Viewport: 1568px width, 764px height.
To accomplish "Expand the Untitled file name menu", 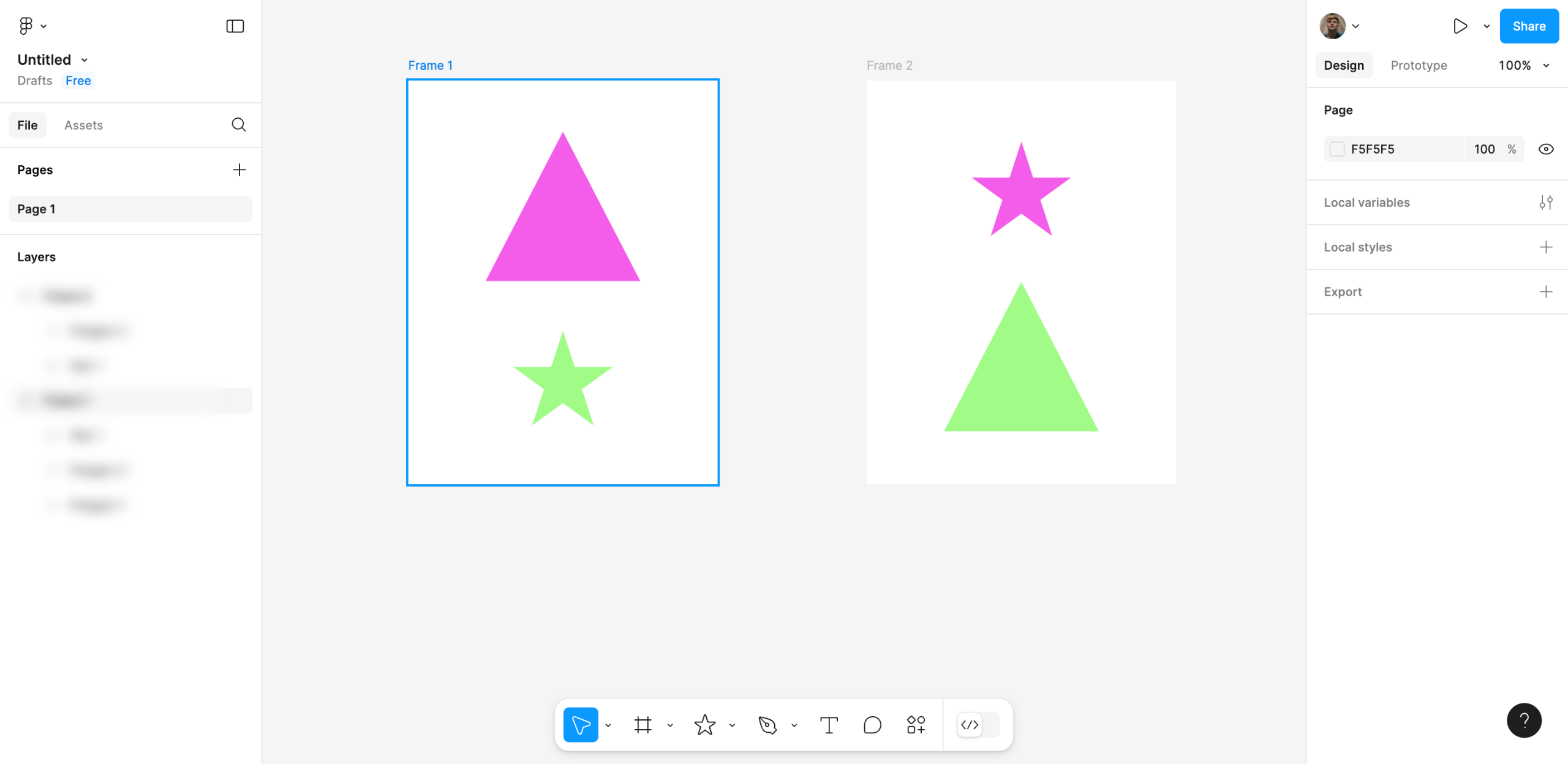I will (x=85, y=60).
